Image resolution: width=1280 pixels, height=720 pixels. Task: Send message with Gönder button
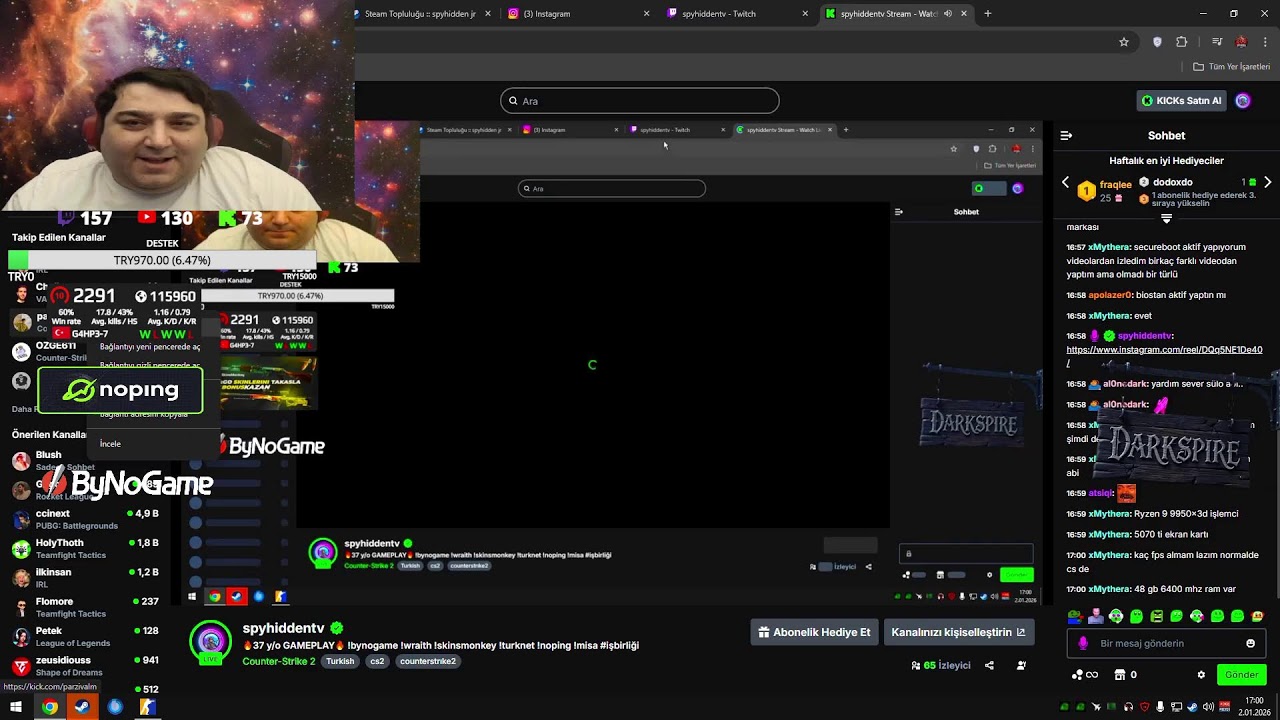[x=1241, y=675]
